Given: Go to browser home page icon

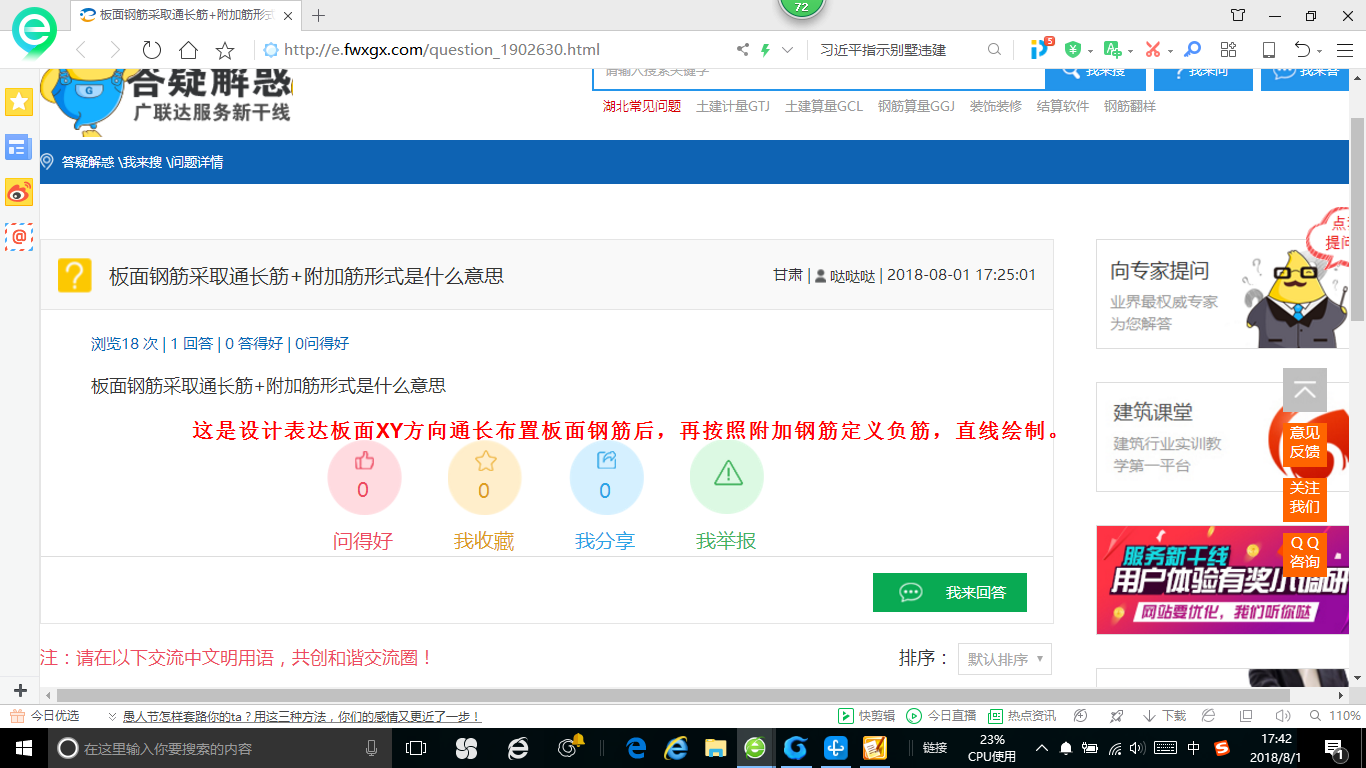Looking at the screenshot, I should [188, 50].
